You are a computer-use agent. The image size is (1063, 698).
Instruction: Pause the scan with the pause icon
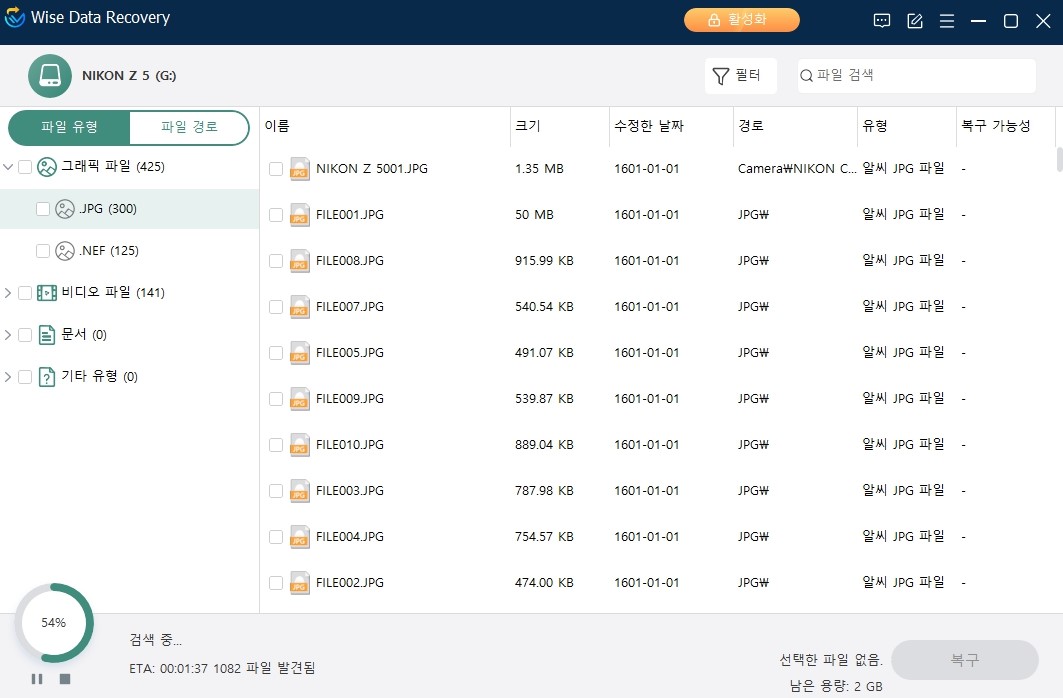pos(37,679)
